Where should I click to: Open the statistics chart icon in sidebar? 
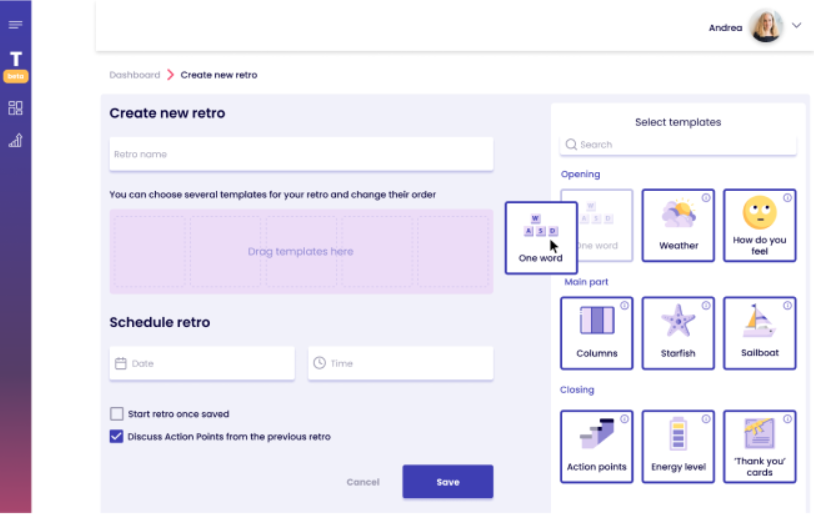(16, 140)
